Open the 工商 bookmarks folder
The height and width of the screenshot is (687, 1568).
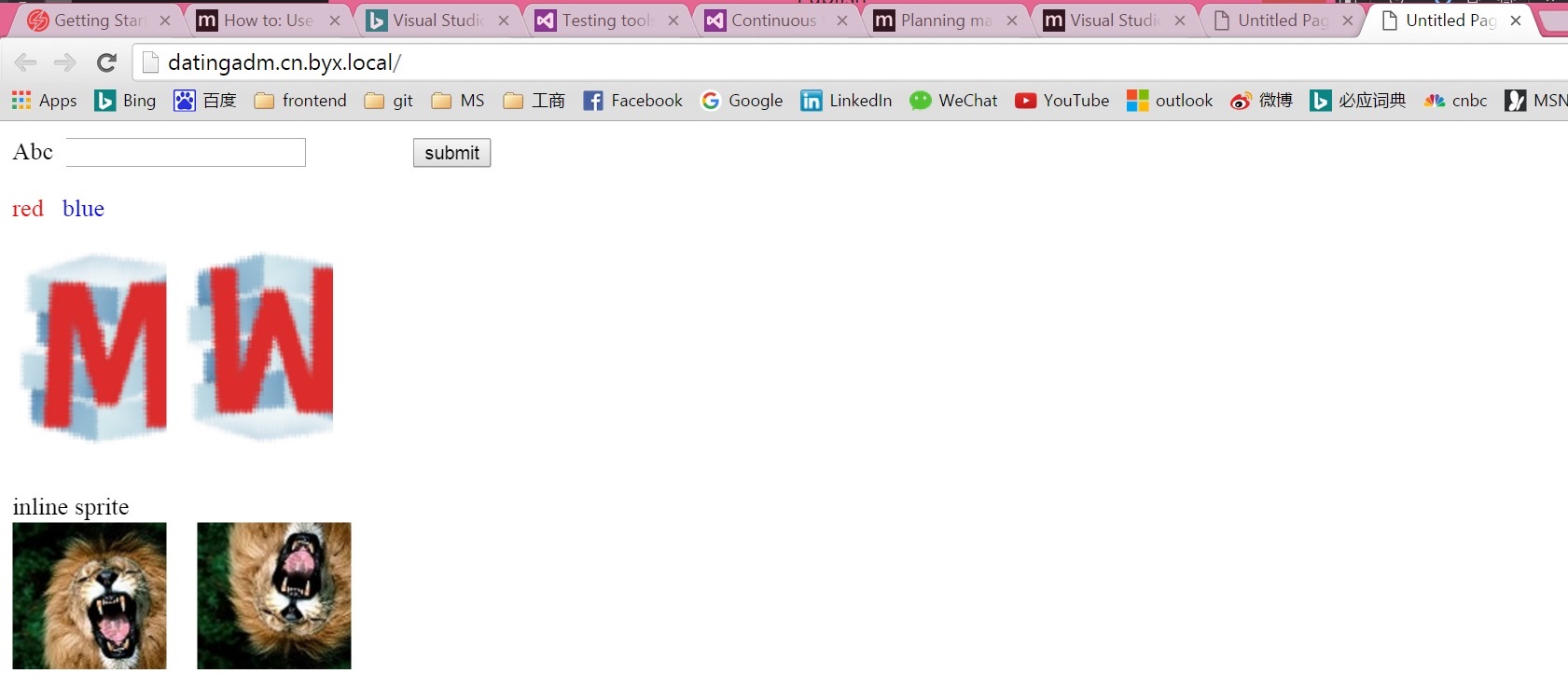point(534,101)
